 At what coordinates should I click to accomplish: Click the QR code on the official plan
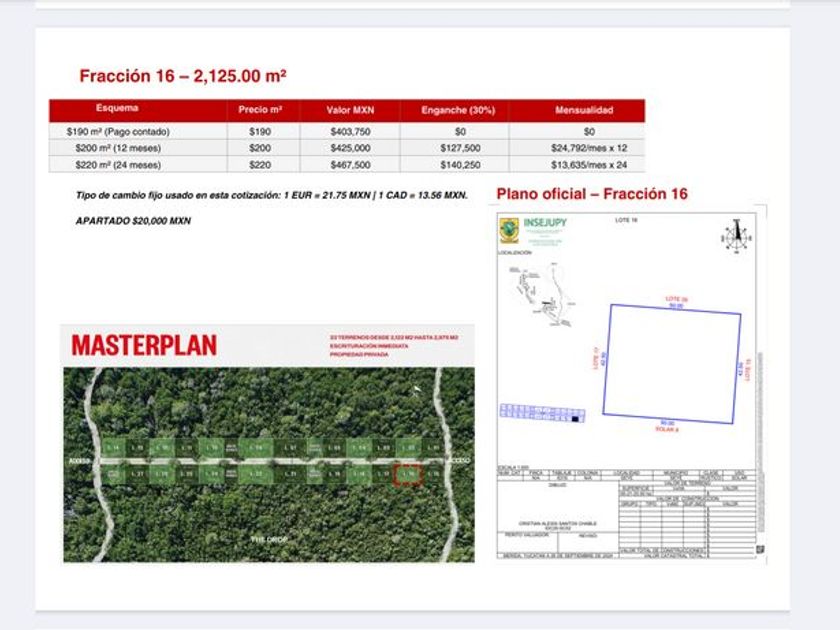tap(760, 549)
